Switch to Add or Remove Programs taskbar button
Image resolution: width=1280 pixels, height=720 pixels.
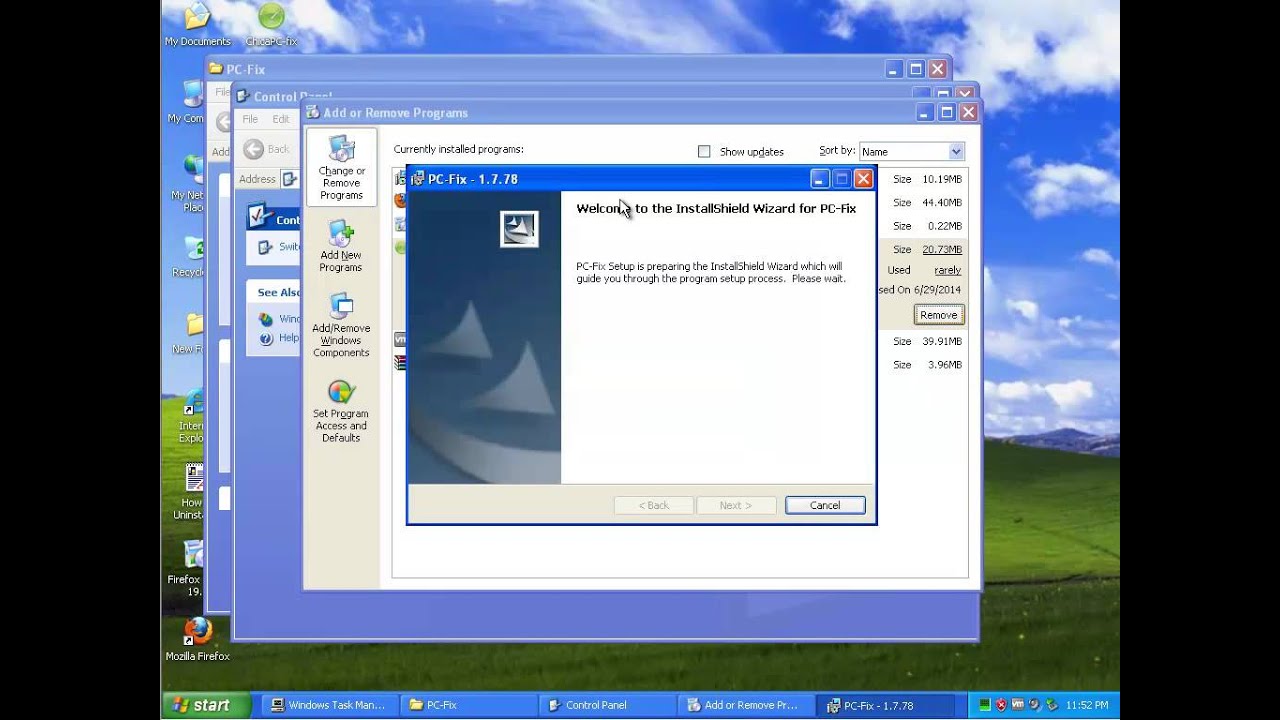747,705
